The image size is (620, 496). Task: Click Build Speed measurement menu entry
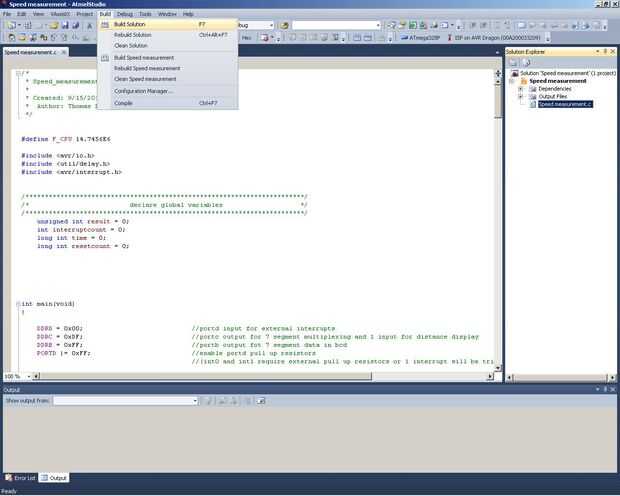coord(168,58)
